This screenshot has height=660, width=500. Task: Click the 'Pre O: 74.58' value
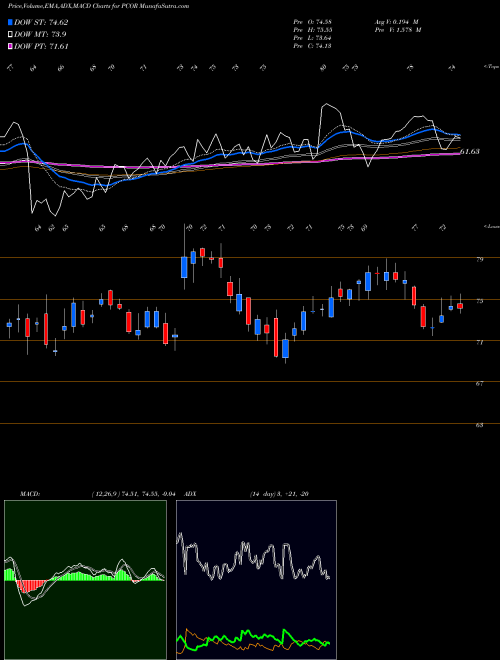tap(312, 22)
